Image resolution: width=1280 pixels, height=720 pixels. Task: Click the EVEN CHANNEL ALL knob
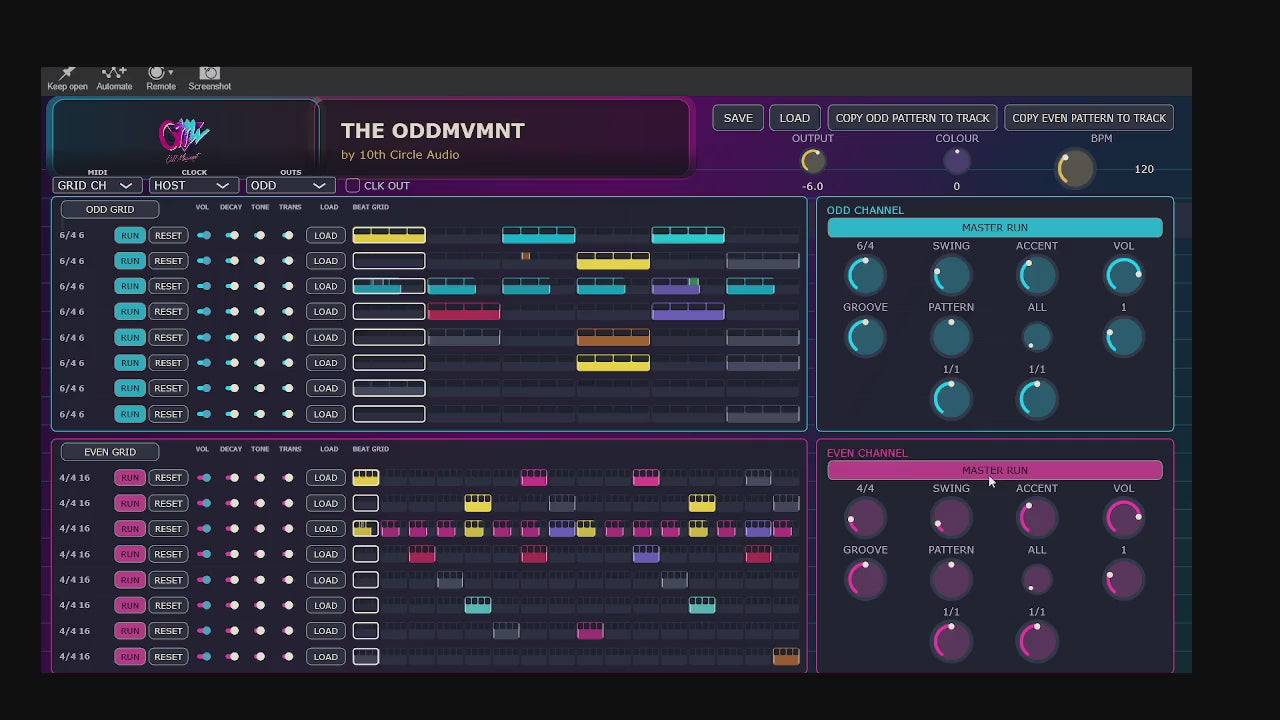1037,579
